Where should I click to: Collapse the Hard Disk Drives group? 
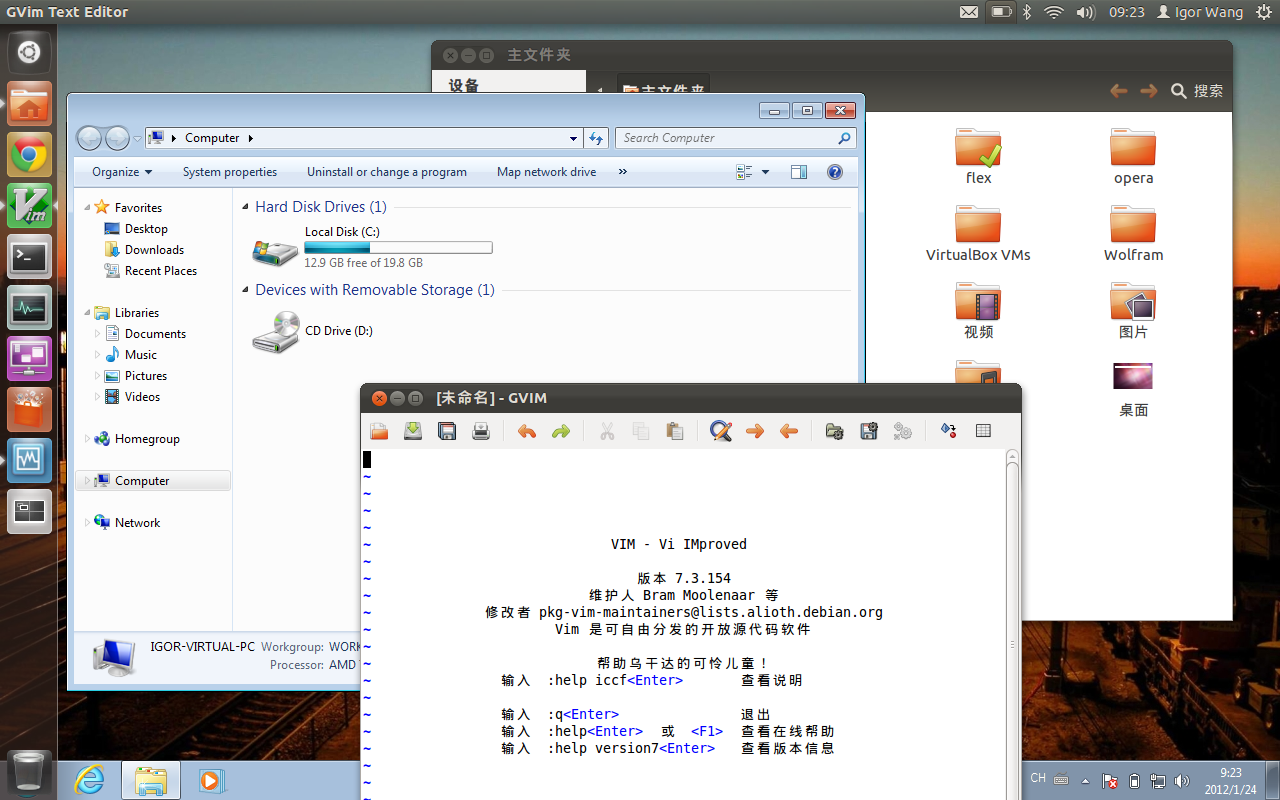pyautogui.click(x=245, y=207)
